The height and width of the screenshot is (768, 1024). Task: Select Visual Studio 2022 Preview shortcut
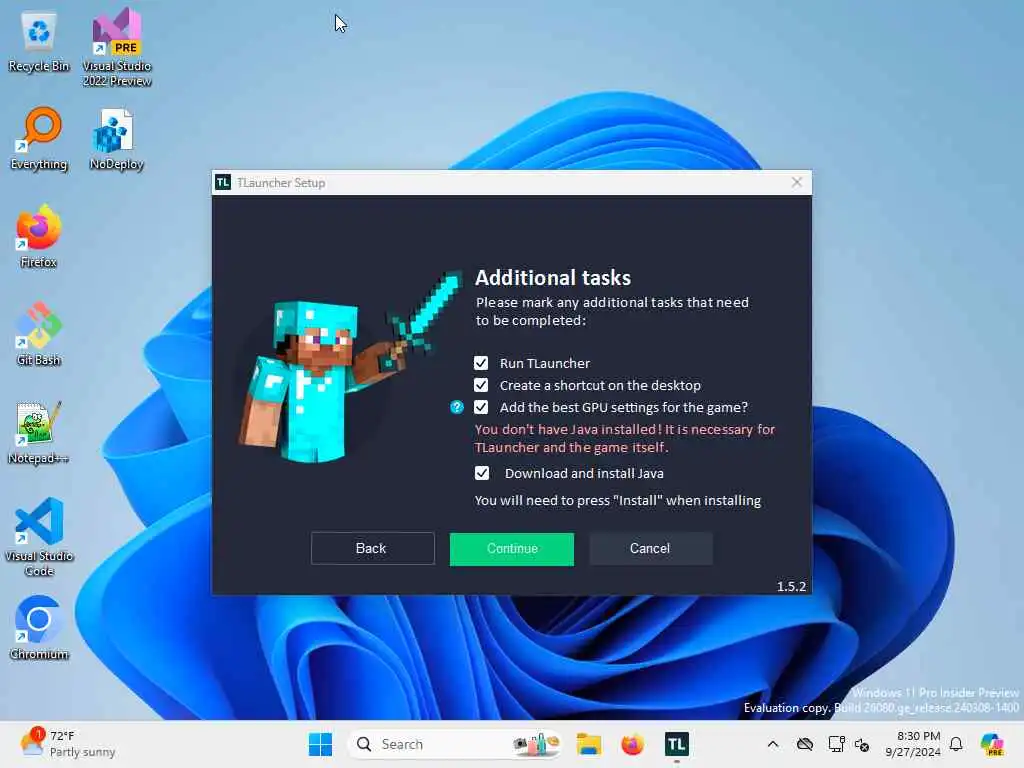(x=117, y=47)
